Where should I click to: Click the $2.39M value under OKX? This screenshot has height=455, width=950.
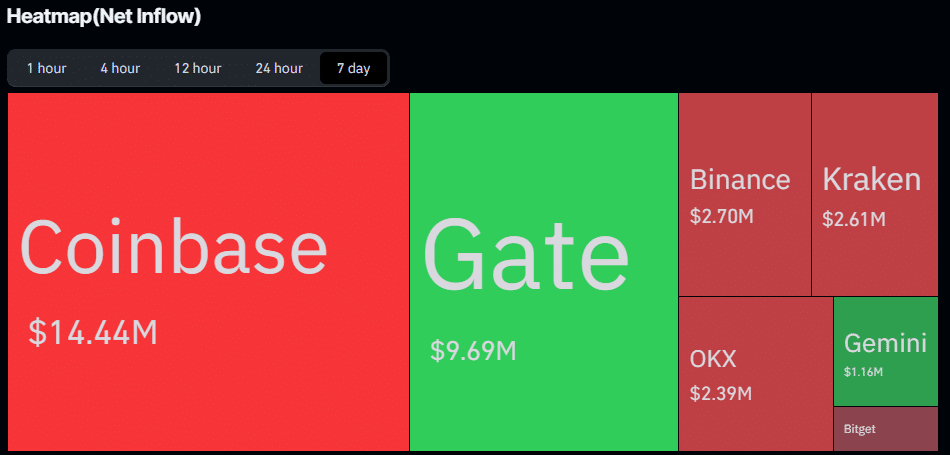721,393
